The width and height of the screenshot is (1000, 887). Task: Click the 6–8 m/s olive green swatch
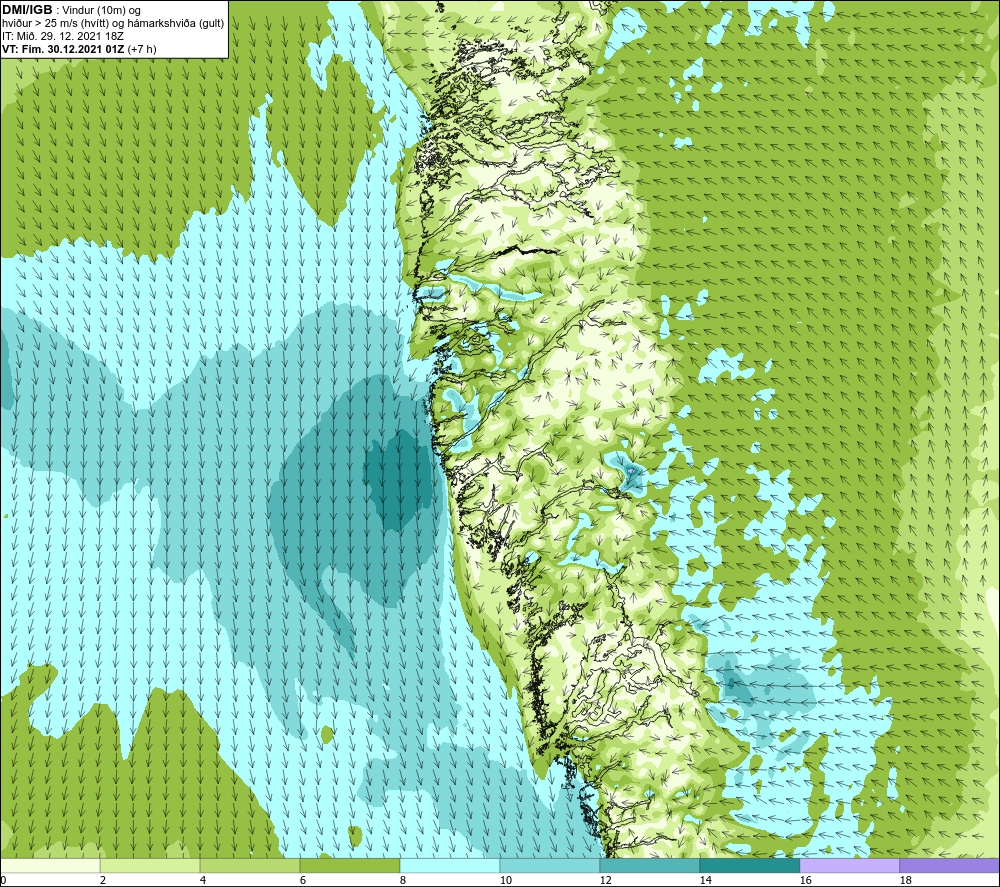point(349,866)
